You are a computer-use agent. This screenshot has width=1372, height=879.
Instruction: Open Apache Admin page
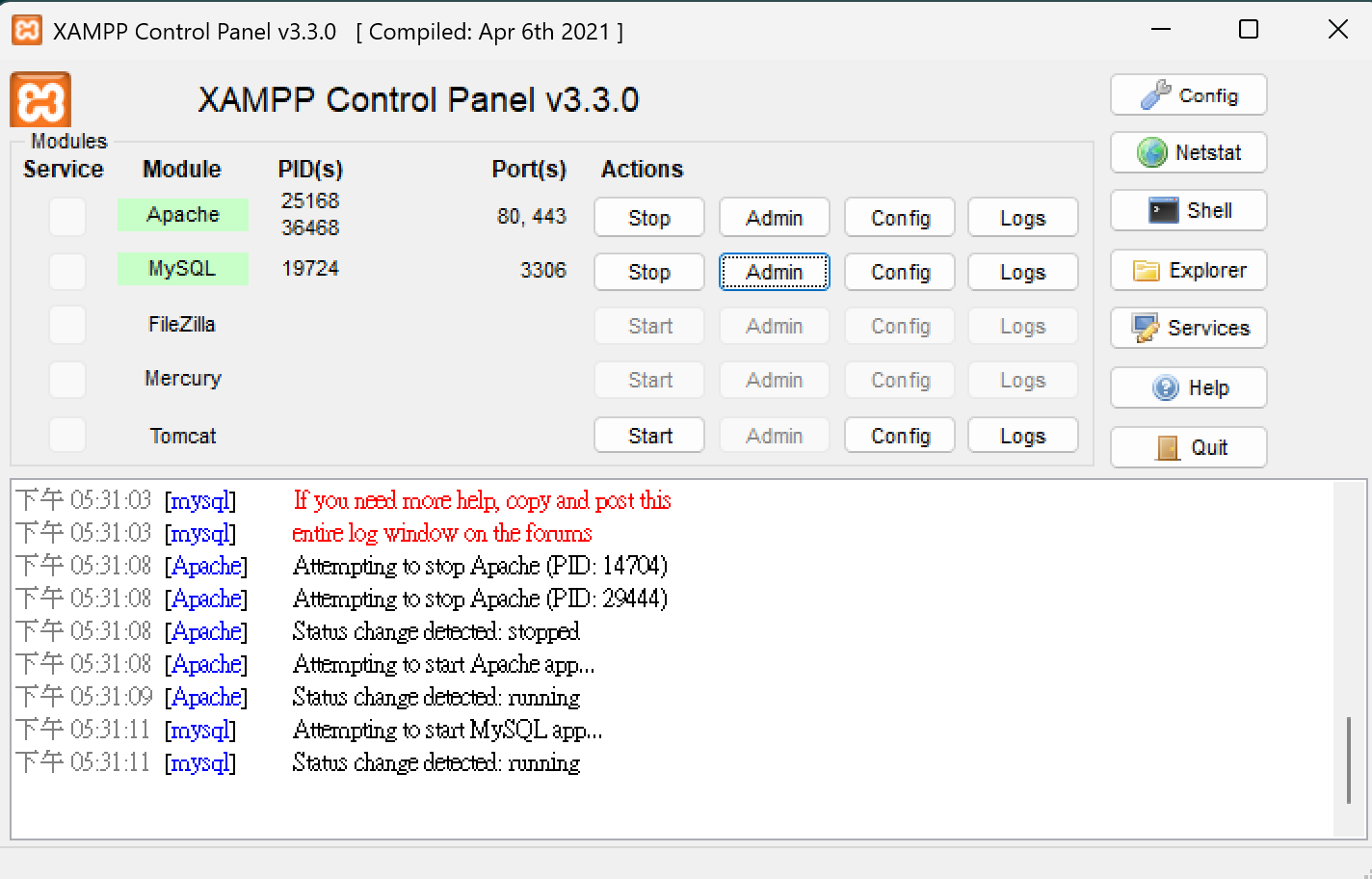[775, 218]
